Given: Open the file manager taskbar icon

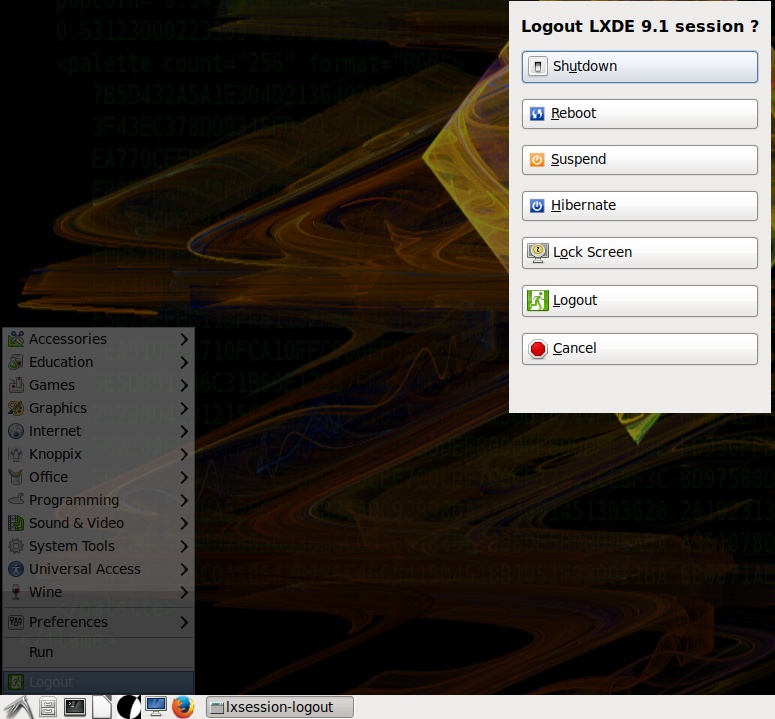Looking at the screenshot, I should click(x=47, y=707).
